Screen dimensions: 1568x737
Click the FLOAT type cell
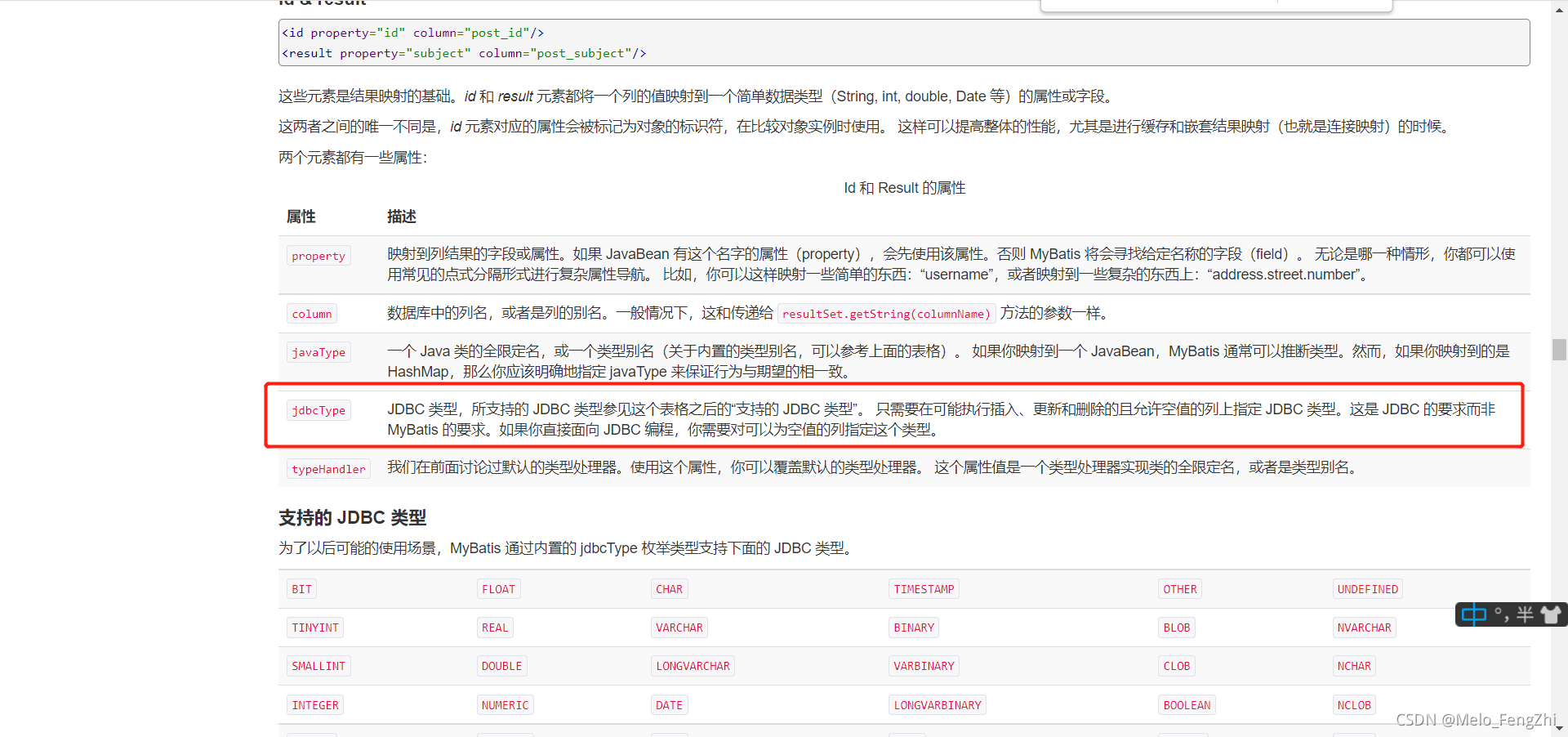498,589
